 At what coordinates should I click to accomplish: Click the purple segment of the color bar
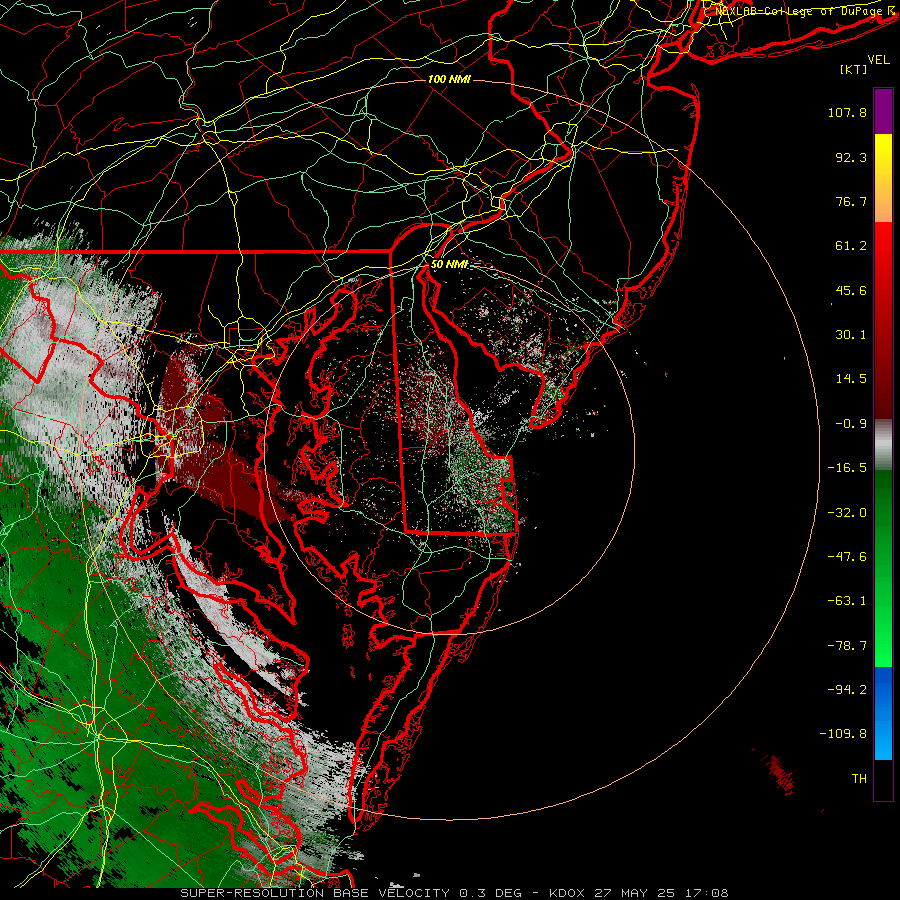click(x=883, y=111)
